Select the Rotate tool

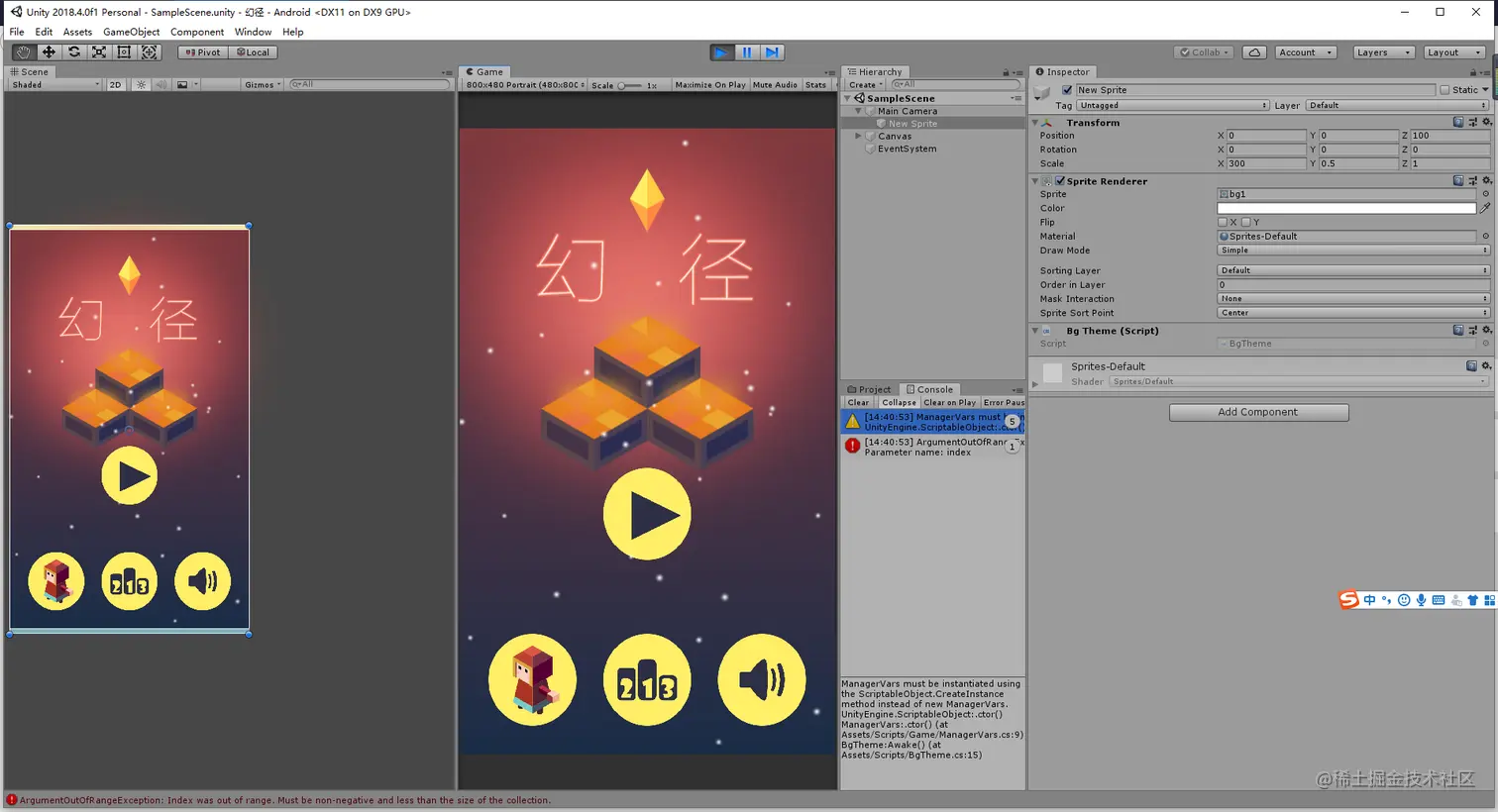tap(74, 52)
